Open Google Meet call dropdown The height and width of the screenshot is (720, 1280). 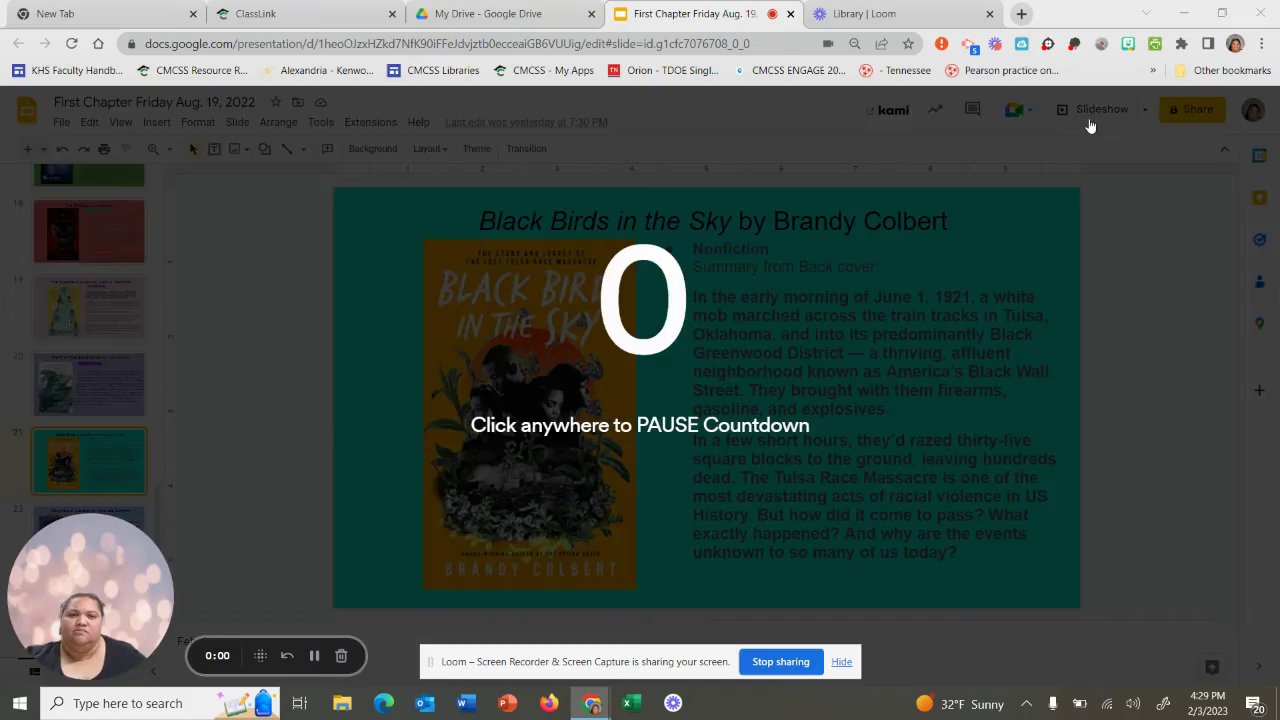coord(1019,110)
